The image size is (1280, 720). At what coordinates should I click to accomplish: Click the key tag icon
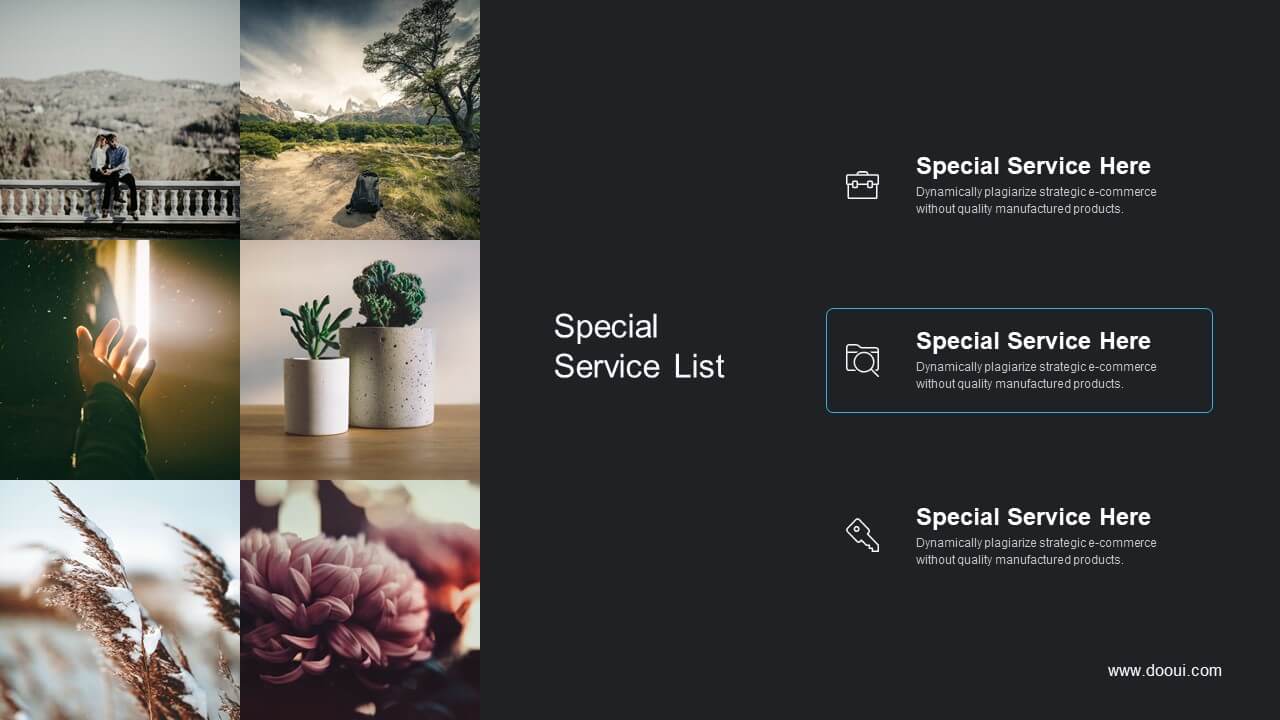point(862,535)
